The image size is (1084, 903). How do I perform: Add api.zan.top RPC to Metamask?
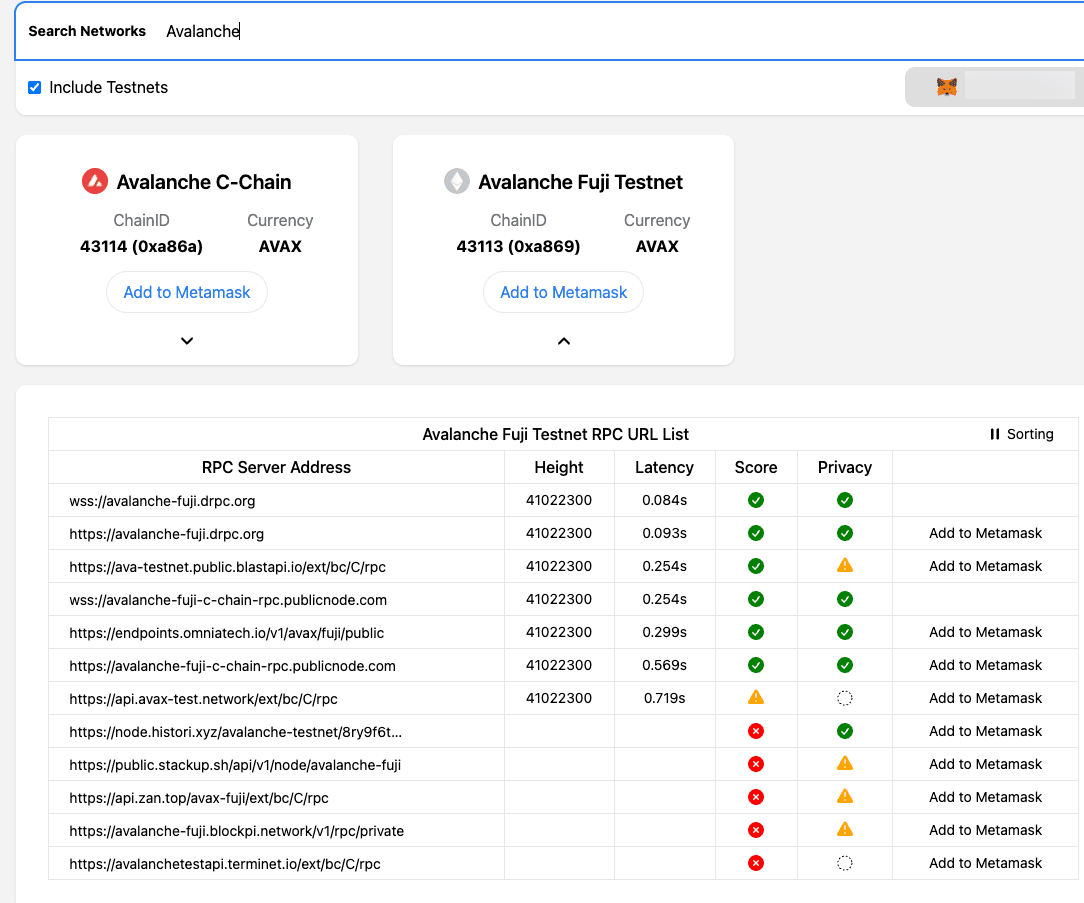point(985,797)
